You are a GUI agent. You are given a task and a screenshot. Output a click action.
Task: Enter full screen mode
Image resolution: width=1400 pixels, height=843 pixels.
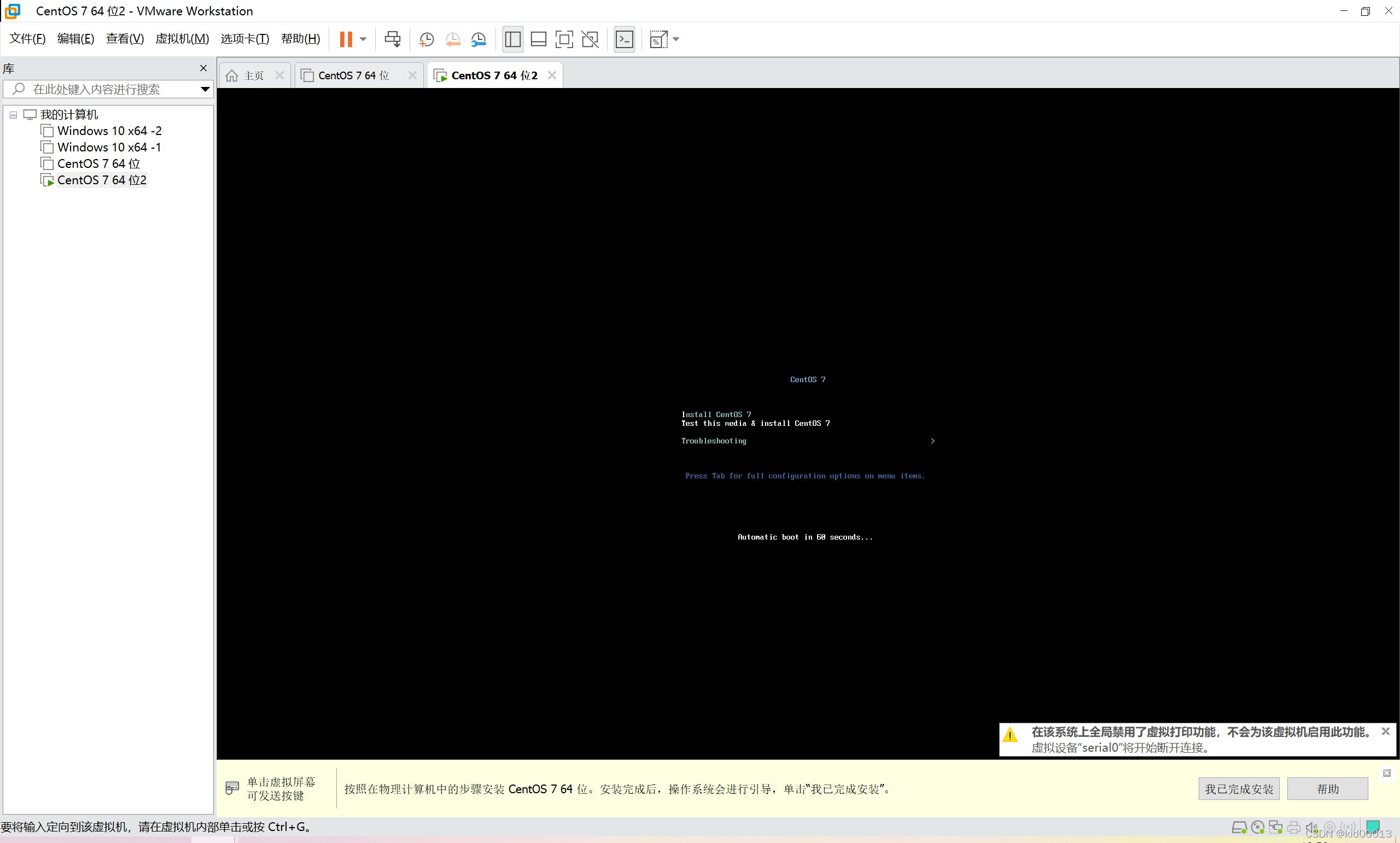pyautogui.click(x=564, y=39)
